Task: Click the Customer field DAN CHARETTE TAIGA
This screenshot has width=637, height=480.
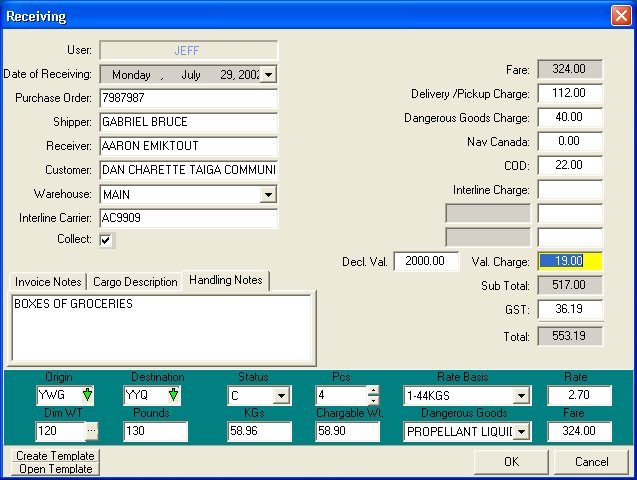Action: click(x=188, y=170)
